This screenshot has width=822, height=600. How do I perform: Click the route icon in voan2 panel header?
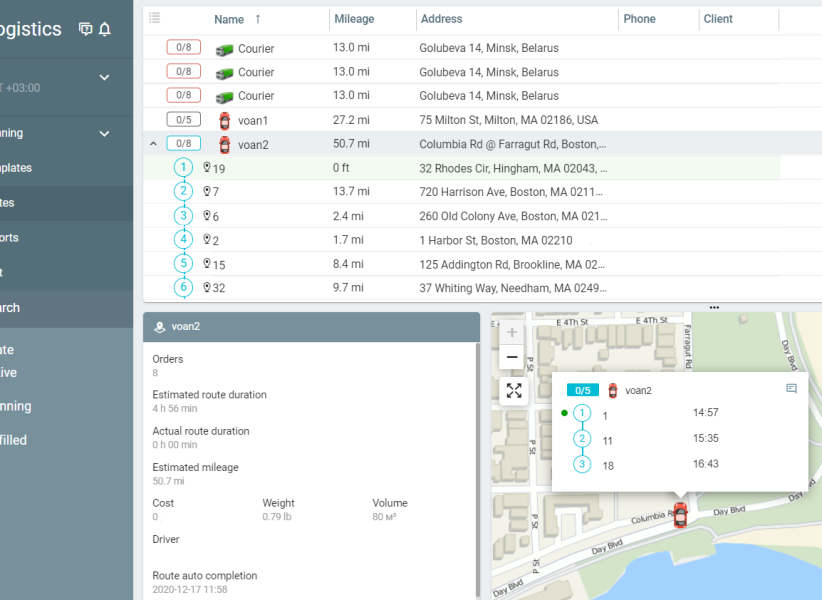tap(159, 327)
